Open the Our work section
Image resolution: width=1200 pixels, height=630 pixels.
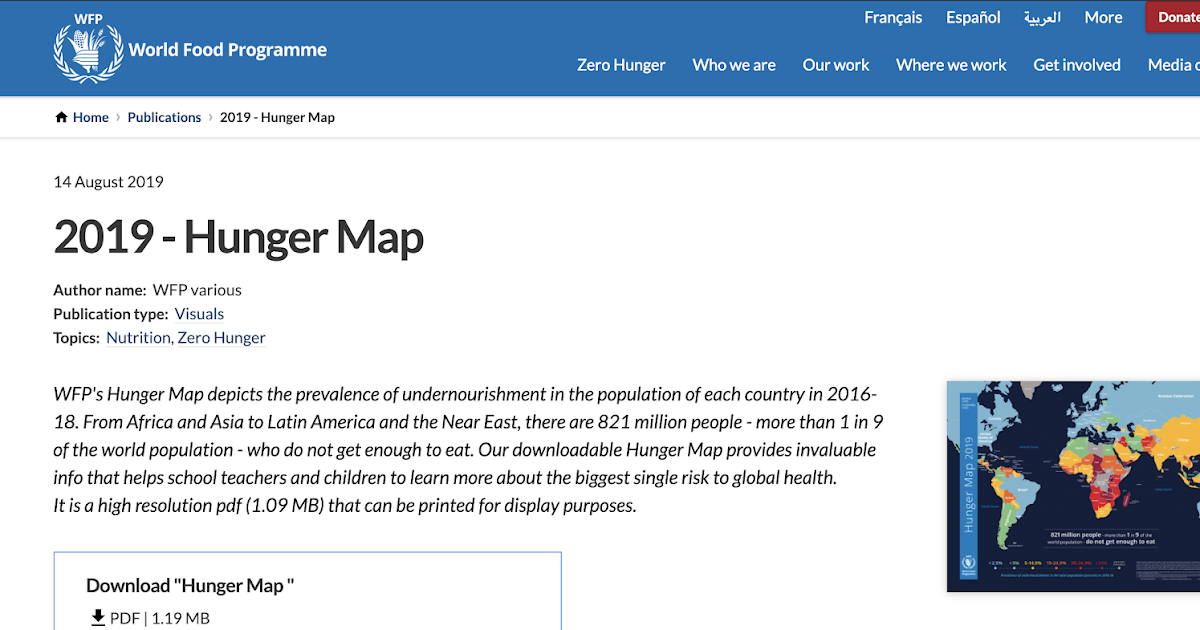[836, 64]
